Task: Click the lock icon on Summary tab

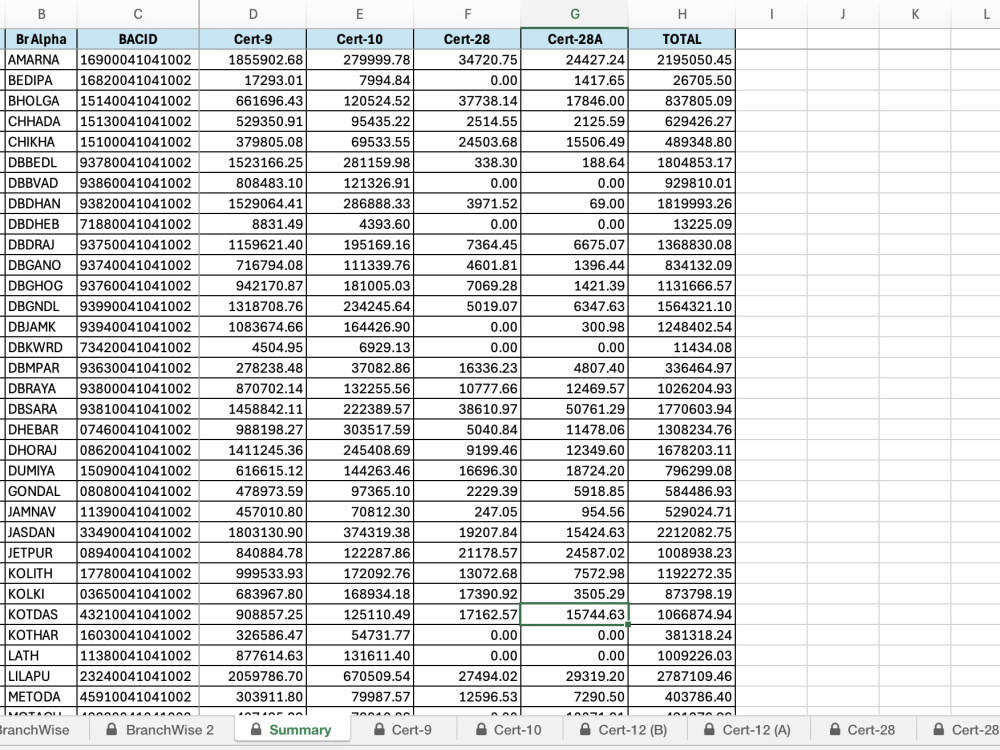Action: pos(255,729)
